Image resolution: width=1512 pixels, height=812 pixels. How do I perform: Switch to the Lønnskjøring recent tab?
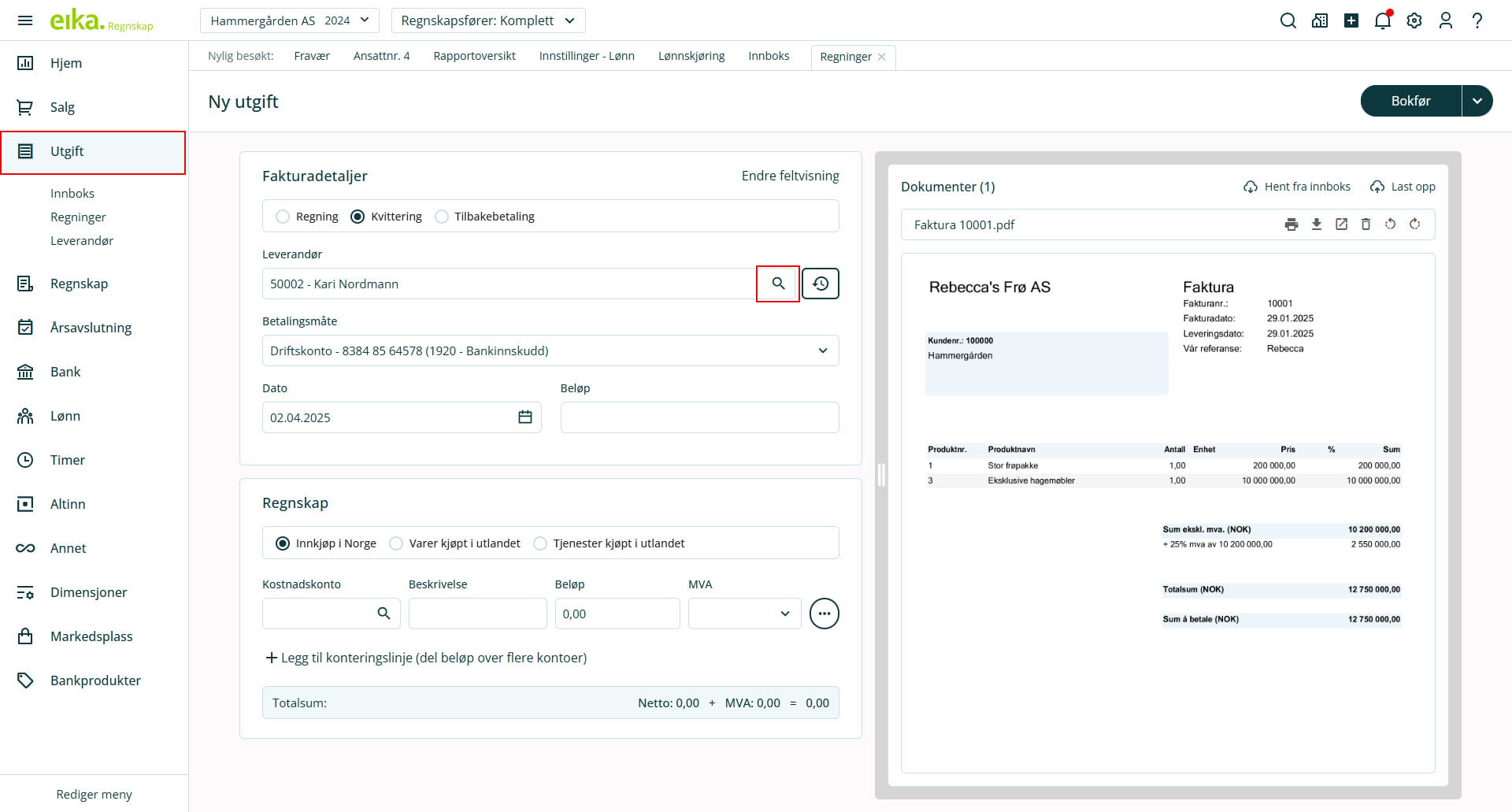click(x=691, y=56)
